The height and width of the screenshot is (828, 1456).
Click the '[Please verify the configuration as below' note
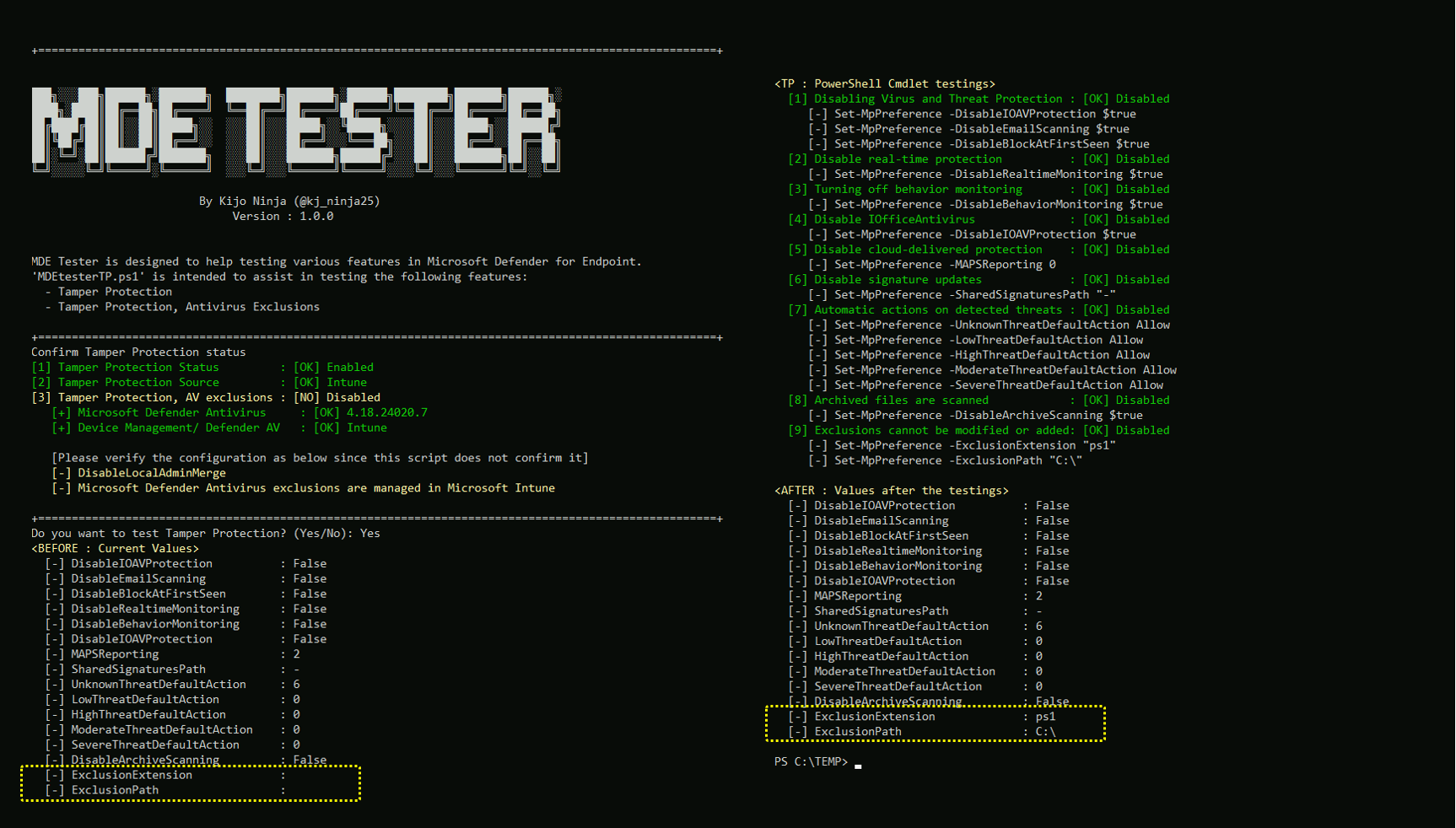320,458
